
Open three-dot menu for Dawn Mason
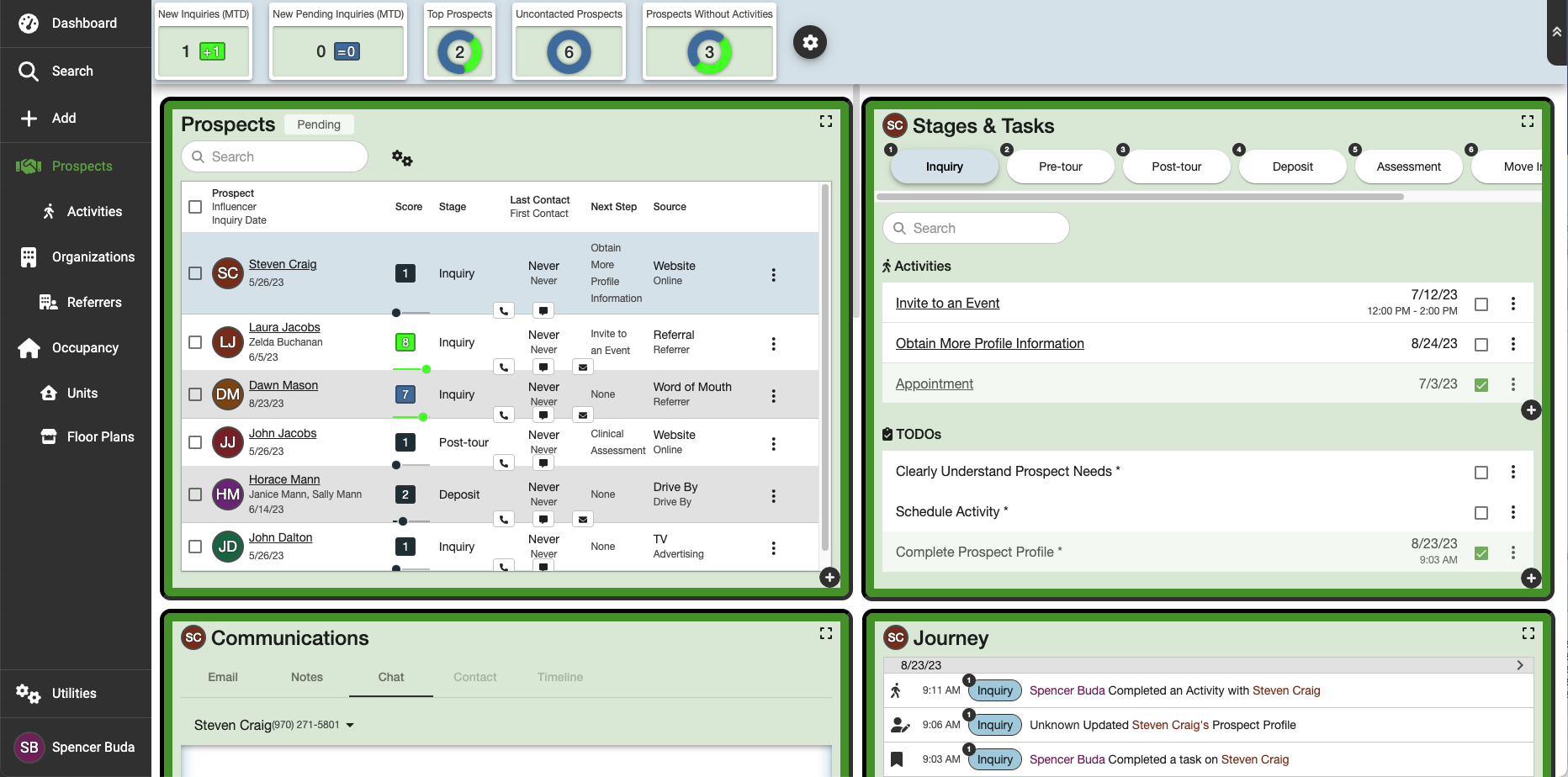pyautogui.click(x=773, y=396)
